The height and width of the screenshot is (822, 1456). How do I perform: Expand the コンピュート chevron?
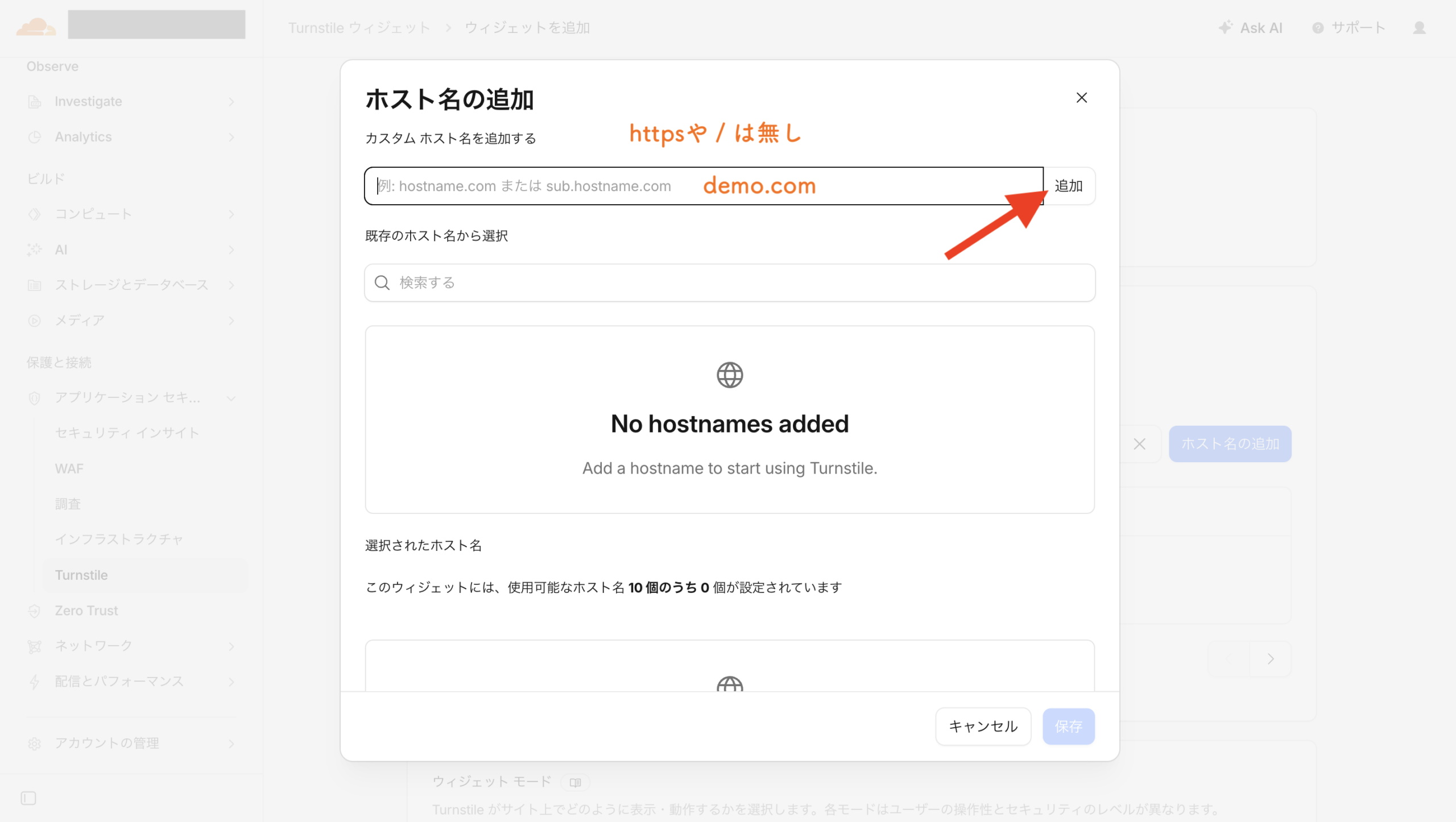click(x=231, y=214)
